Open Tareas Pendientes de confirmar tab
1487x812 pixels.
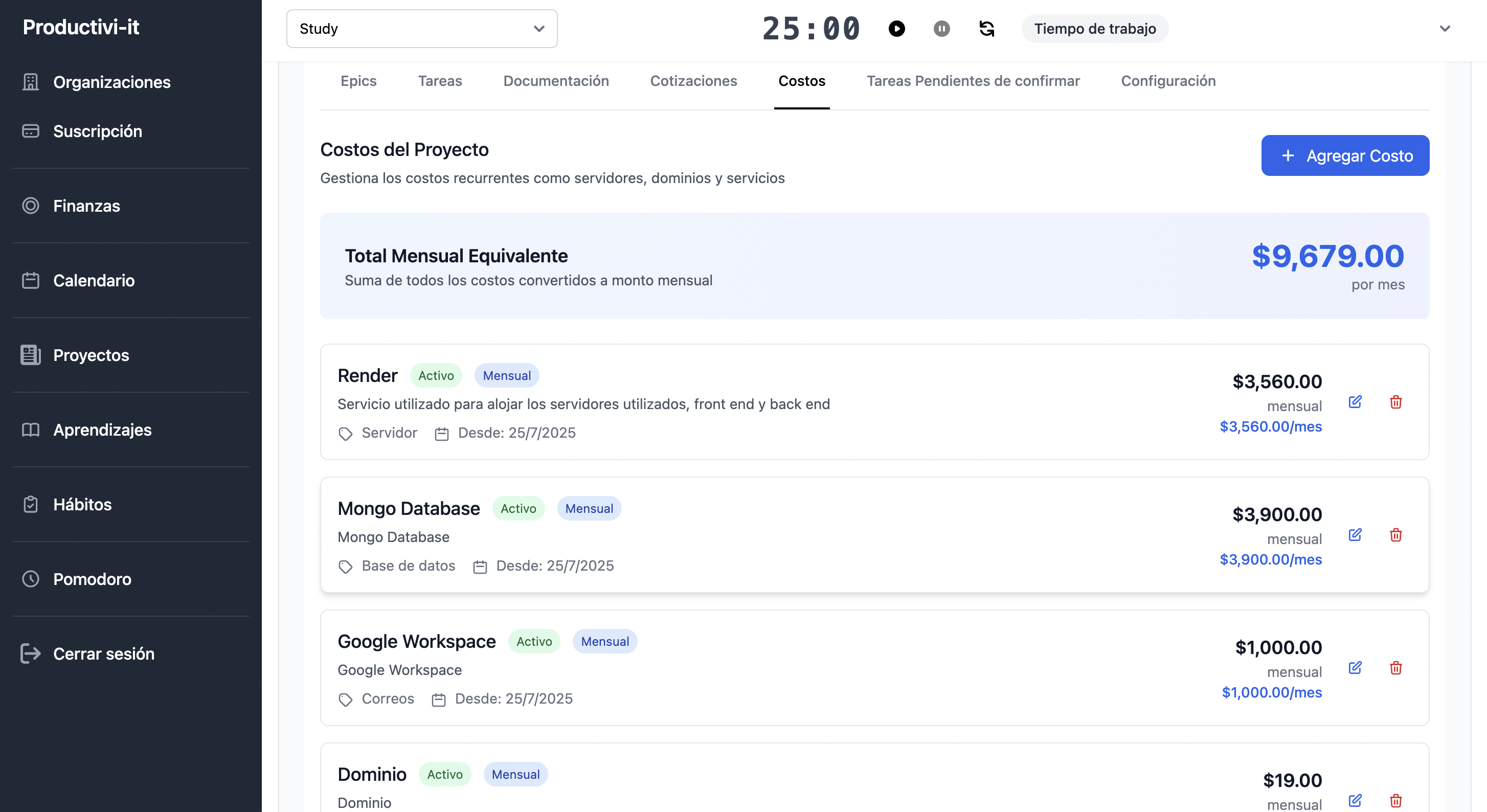coord(973,81)
